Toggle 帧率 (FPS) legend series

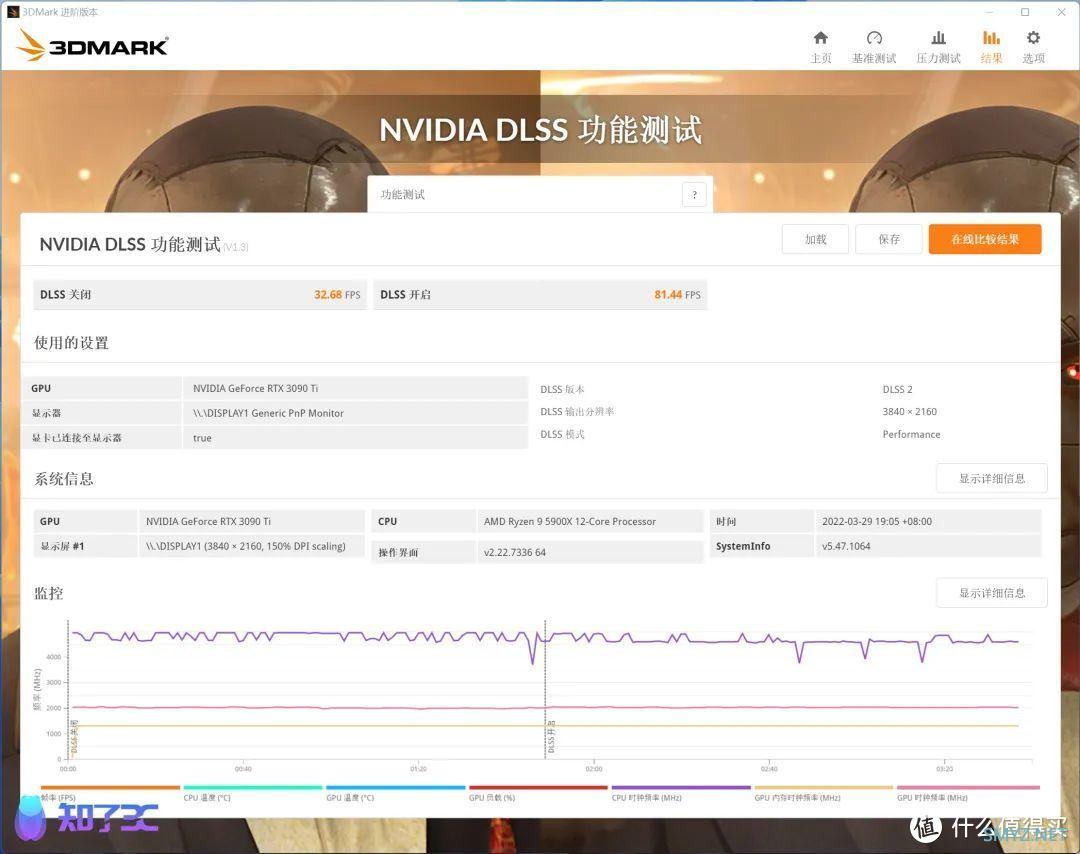coord(110,793)
